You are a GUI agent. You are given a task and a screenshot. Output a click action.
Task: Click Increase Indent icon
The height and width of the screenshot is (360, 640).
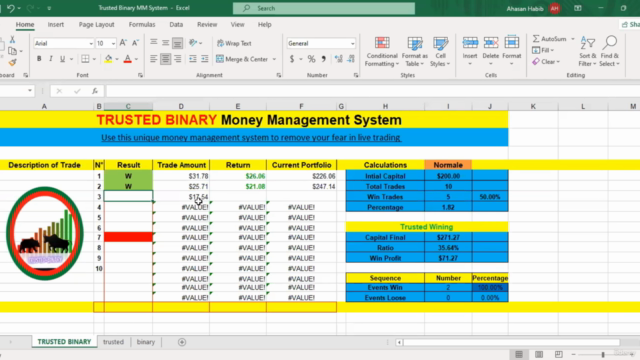204,59
